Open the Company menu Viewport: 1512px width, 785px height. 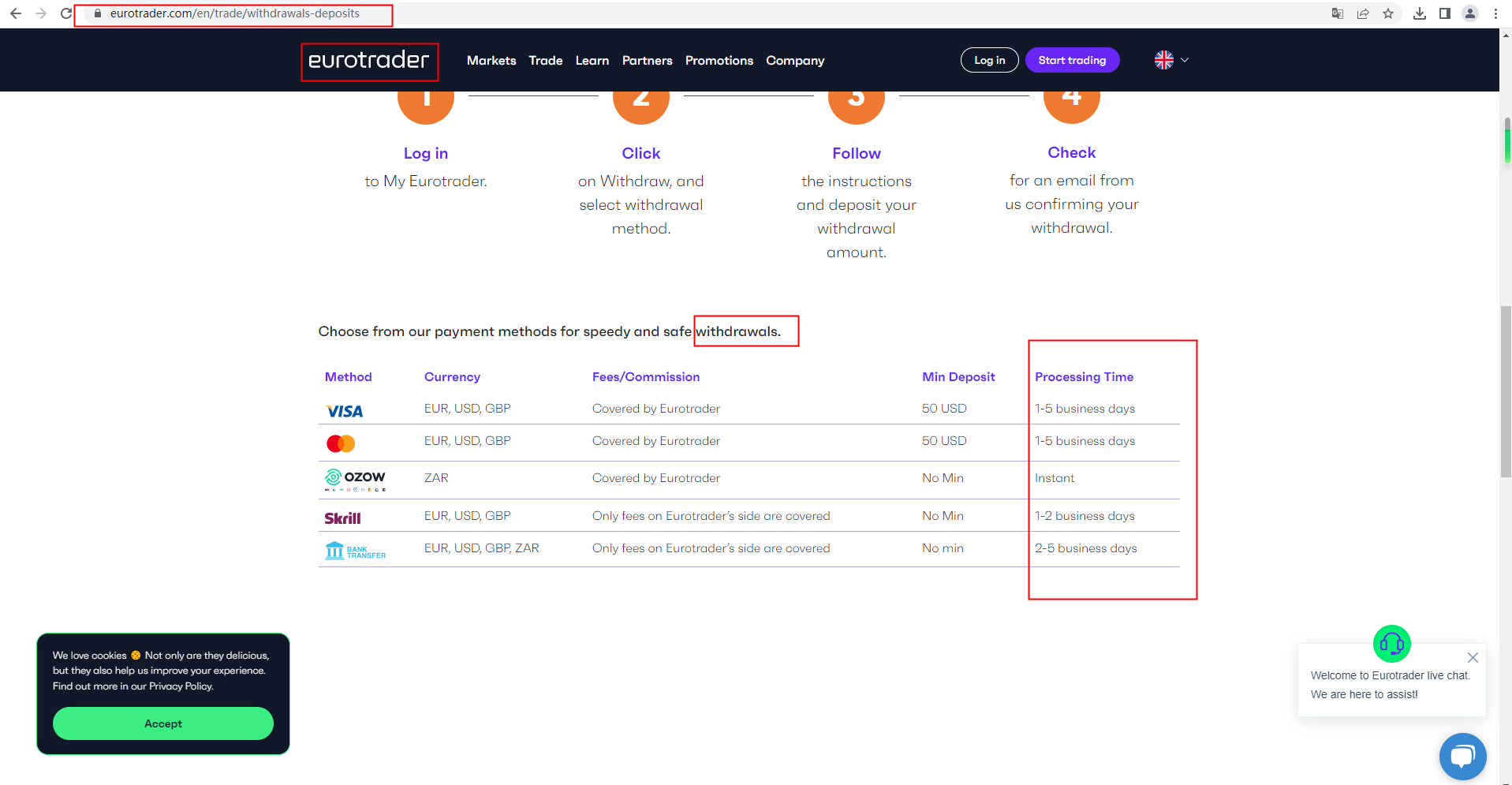click(x=794, y=61)
